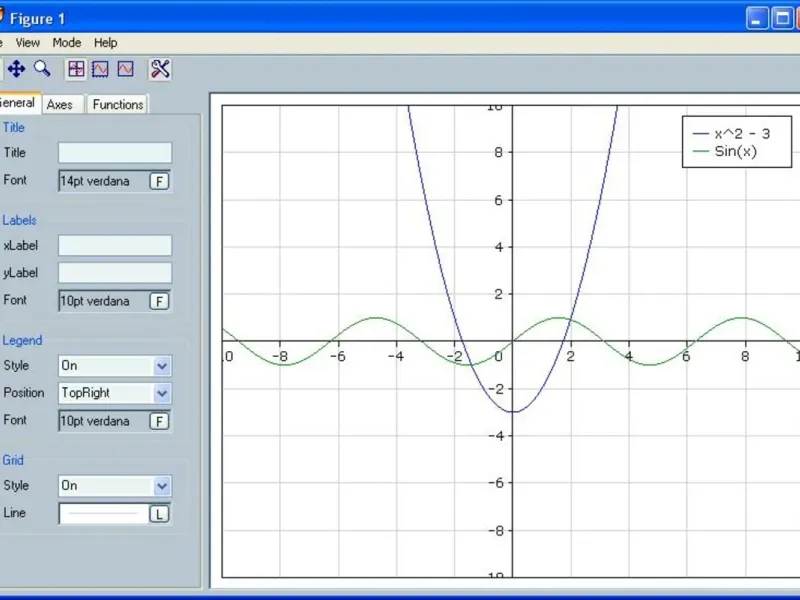This screenshot has width=800, height=600.
Task: Switch to the Functions tab
Action: (118, 105)
